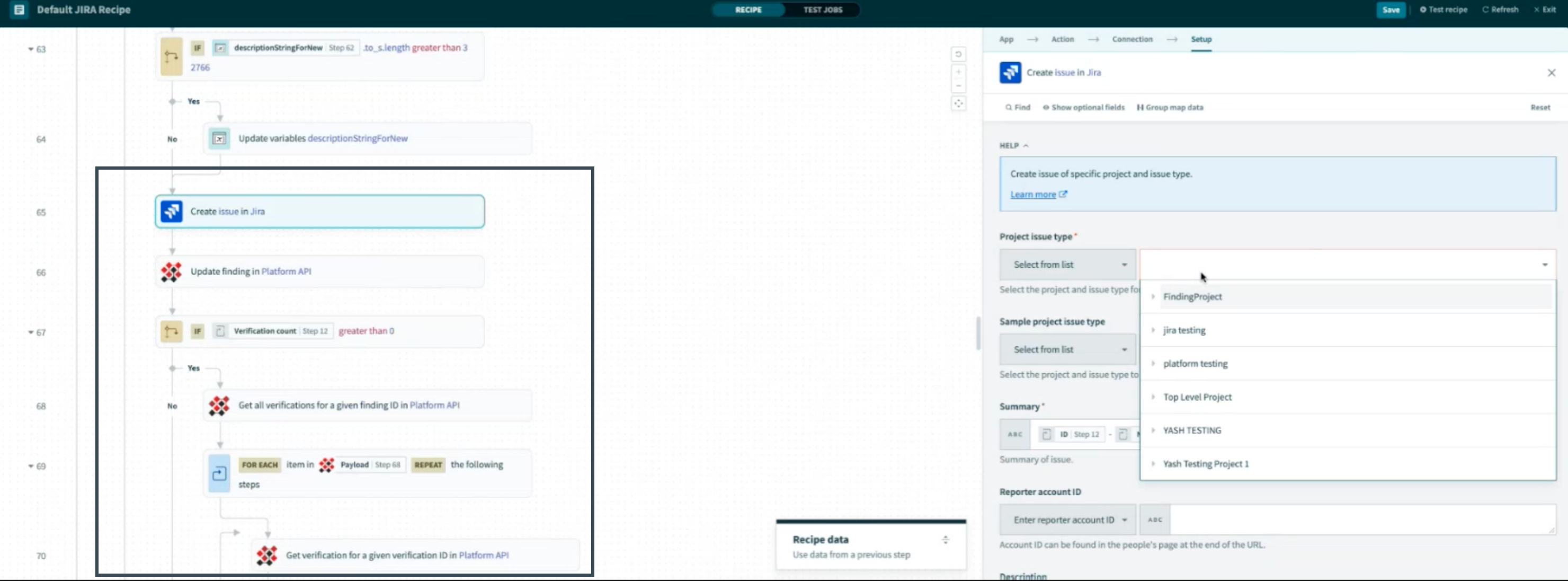
Task: Select FindingProject from project issue type list
Action: tap(1192, 296)
